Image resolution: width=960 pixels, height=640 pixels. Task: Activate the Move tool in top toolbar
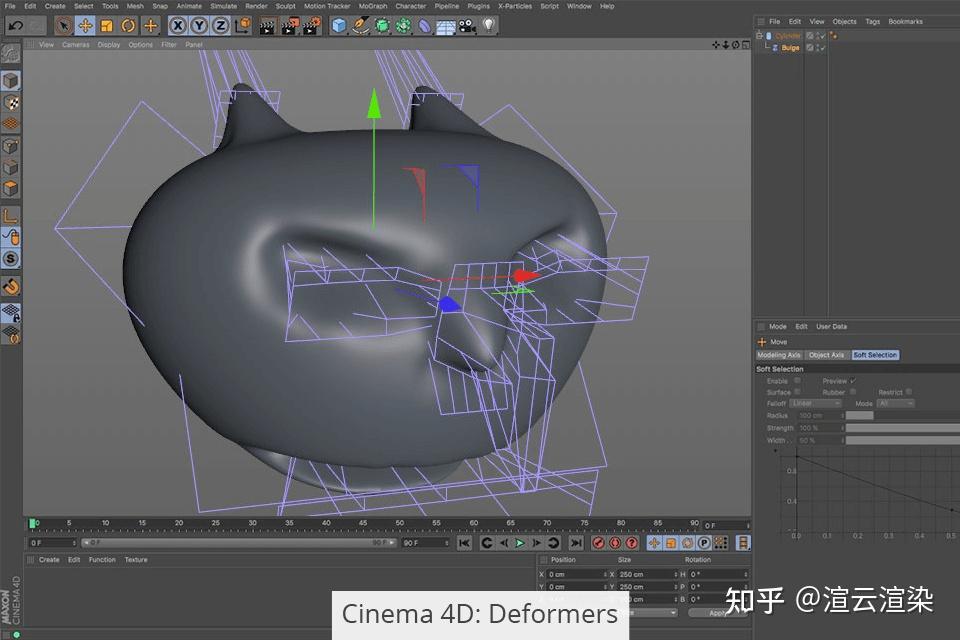pyautogui.click(x=85, y=26)
